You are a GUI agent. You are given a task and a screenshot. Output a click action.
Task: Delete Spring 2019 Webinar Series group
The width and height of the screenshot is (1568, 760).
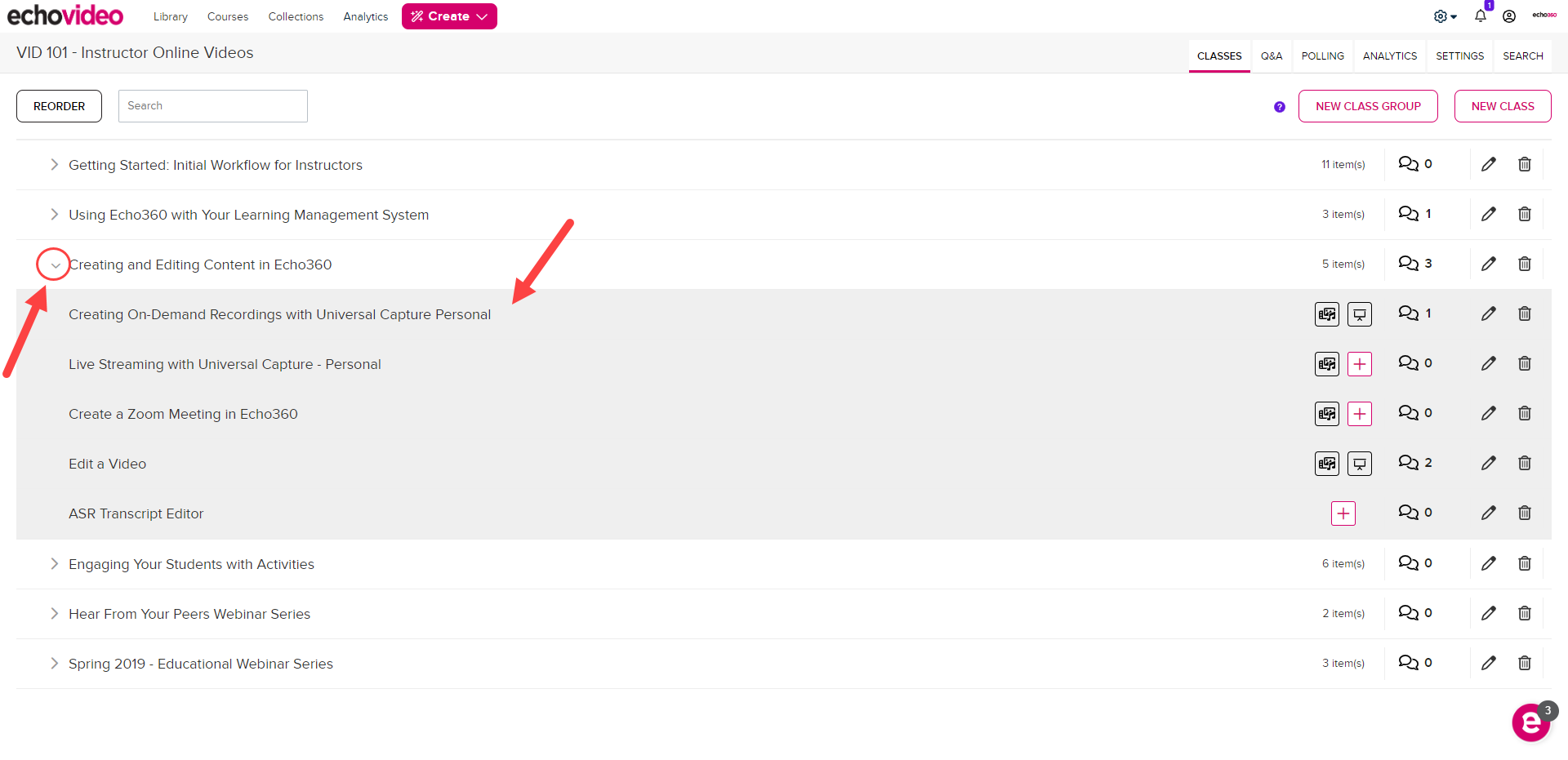point(1525,663)
